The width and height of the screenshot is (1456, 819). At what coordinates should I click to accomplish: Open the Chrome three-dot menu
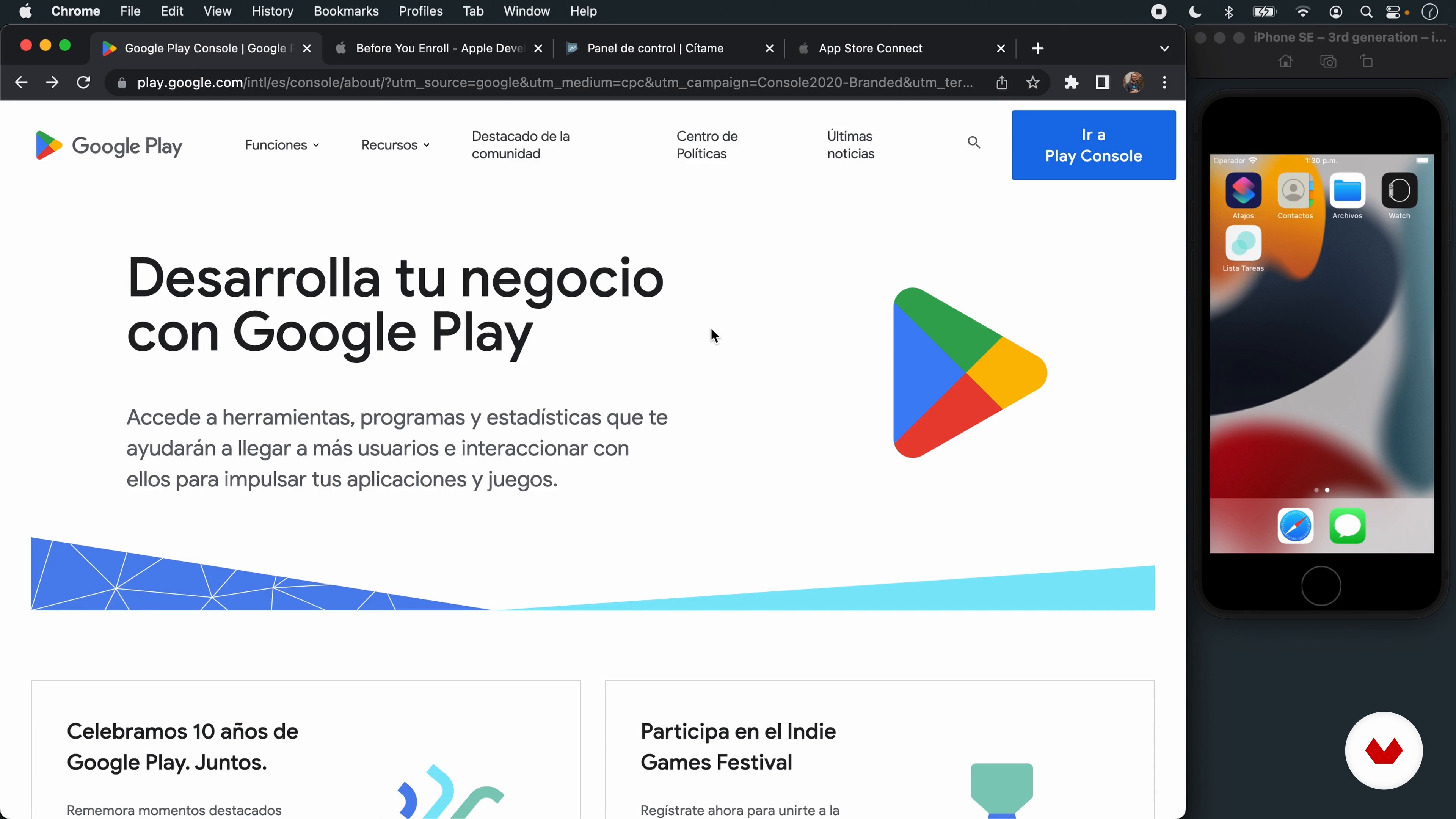click(x=1164, y=83)
